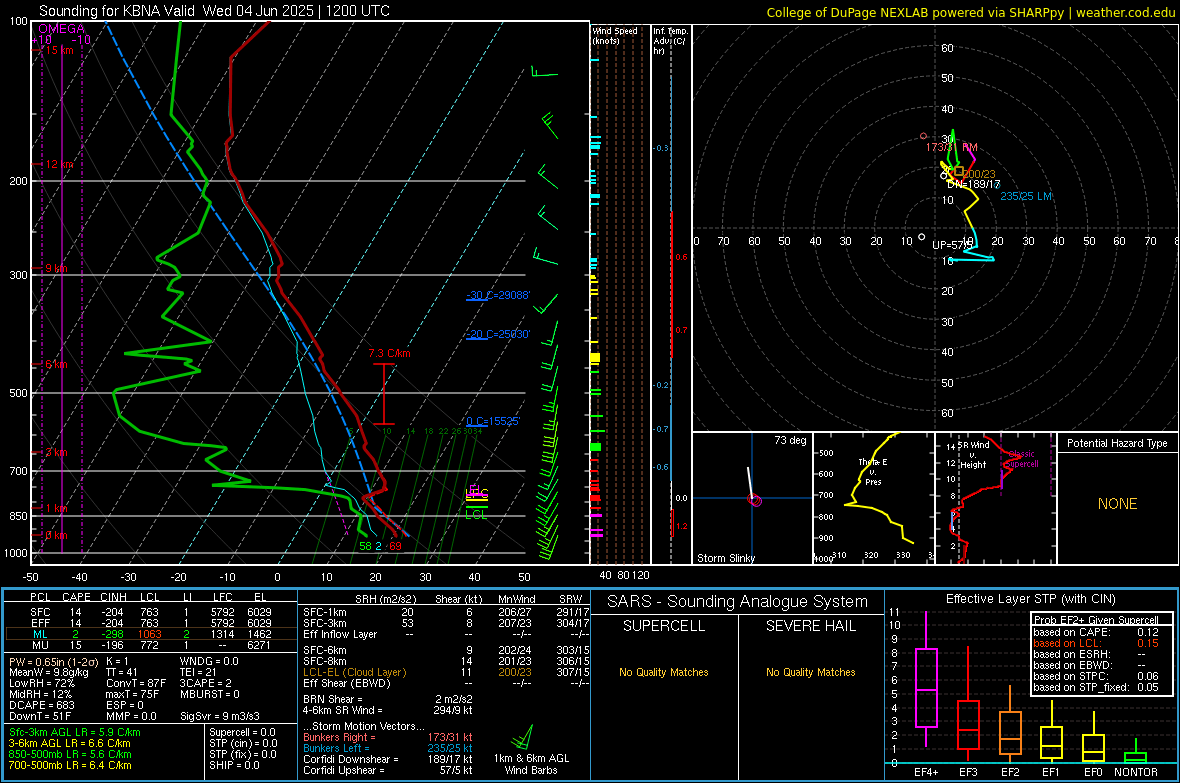Click the 1km & 6km AGL wind barbs icon
Screen dimensions: 1180x783
pos(524,736)
